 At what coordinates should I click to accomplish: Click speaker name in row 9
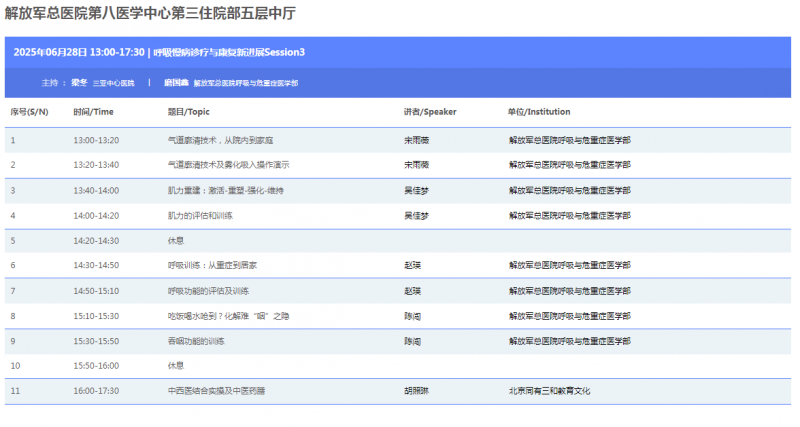coord(412,341)
